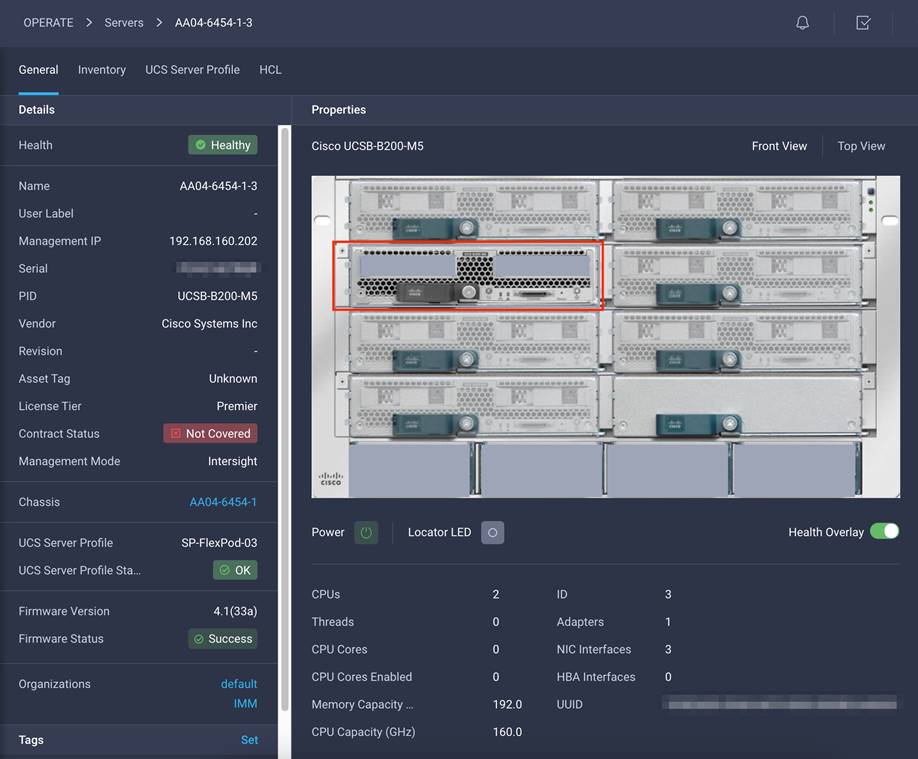Screen dimensions: 918x759
Task: Click the Power status icon
Action: (x=366, y=532)
